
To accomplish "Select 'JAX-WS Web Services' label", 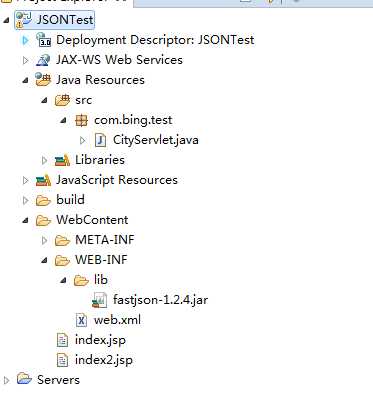I will tap(119, 60).
